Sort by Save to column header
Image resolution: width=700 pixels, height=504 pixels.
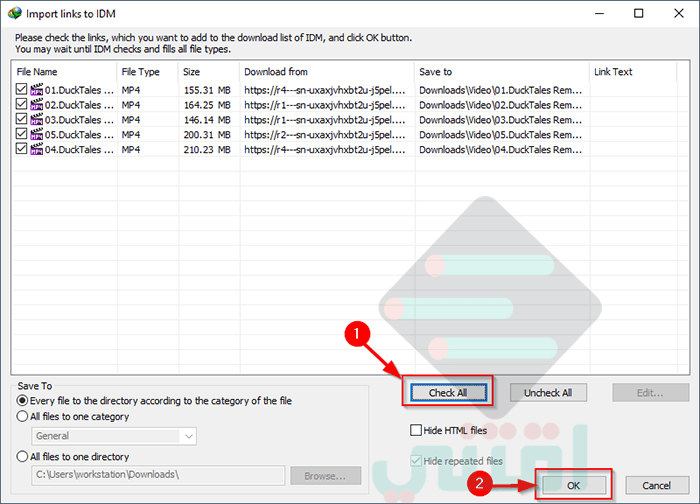point(502,72)
